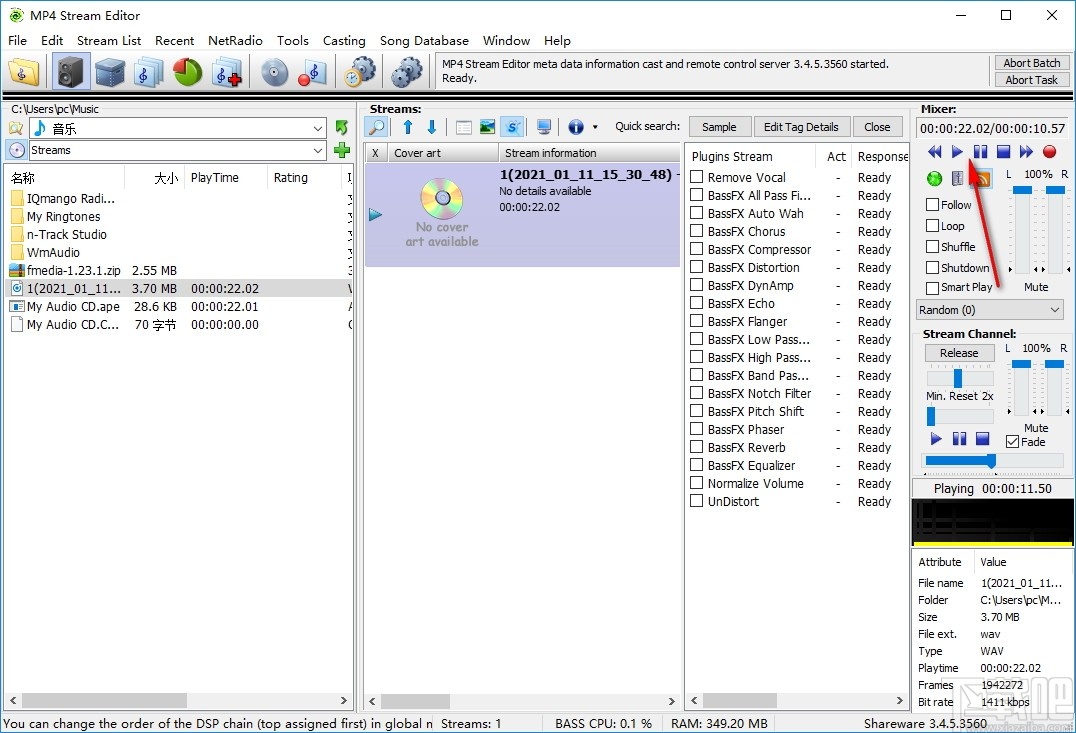
Task: Click the blue progress slider in Stream Channel
Action: (958, 460)
